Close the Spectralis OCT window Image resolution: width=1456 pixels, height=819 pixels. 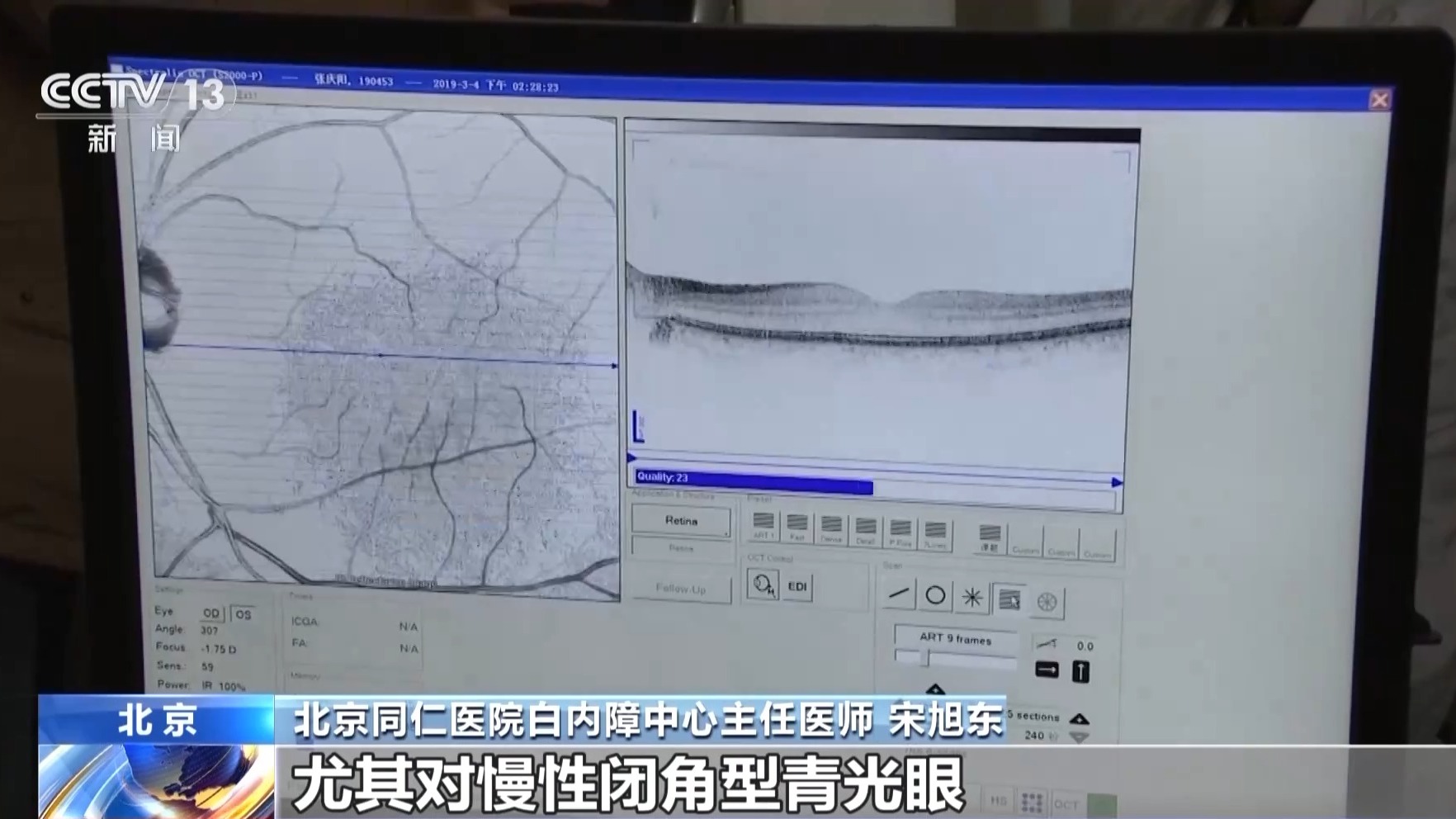tap(1379, 100)
